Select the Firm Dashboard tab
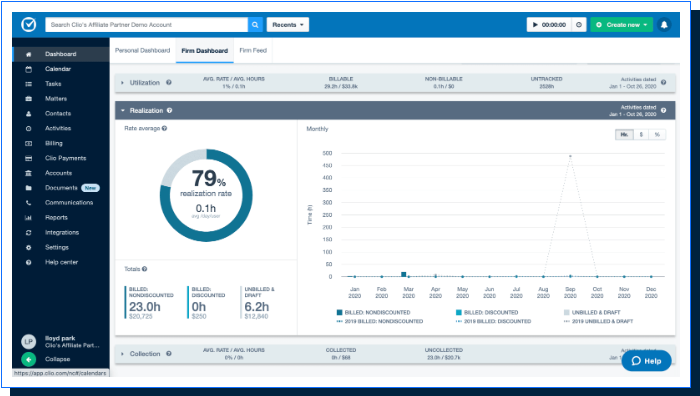The height and width of the screenshot is (396, 700). [204, 51]
